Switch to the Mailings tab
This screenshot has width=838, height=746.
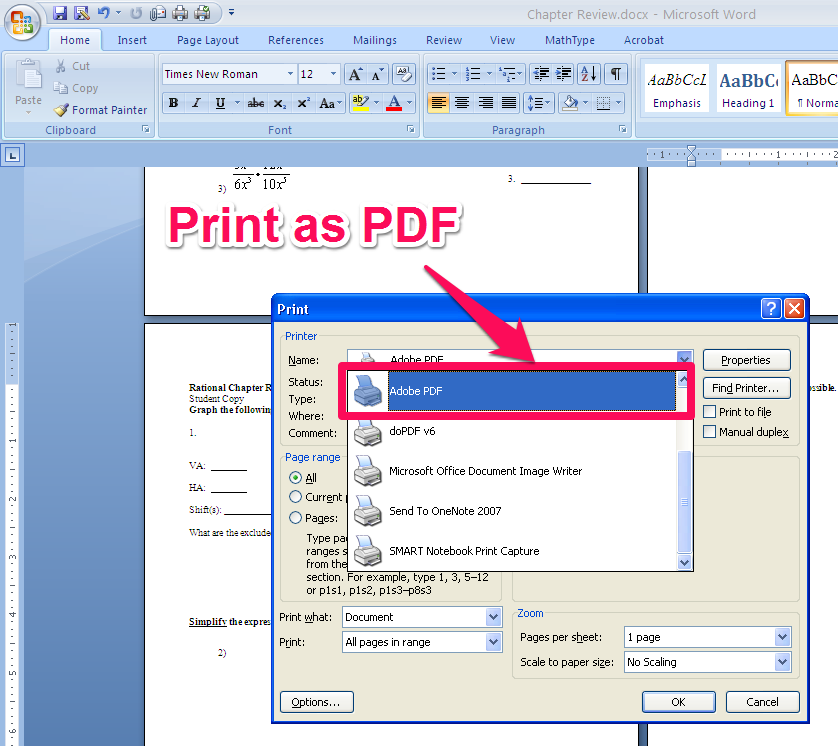coord(375,40)
